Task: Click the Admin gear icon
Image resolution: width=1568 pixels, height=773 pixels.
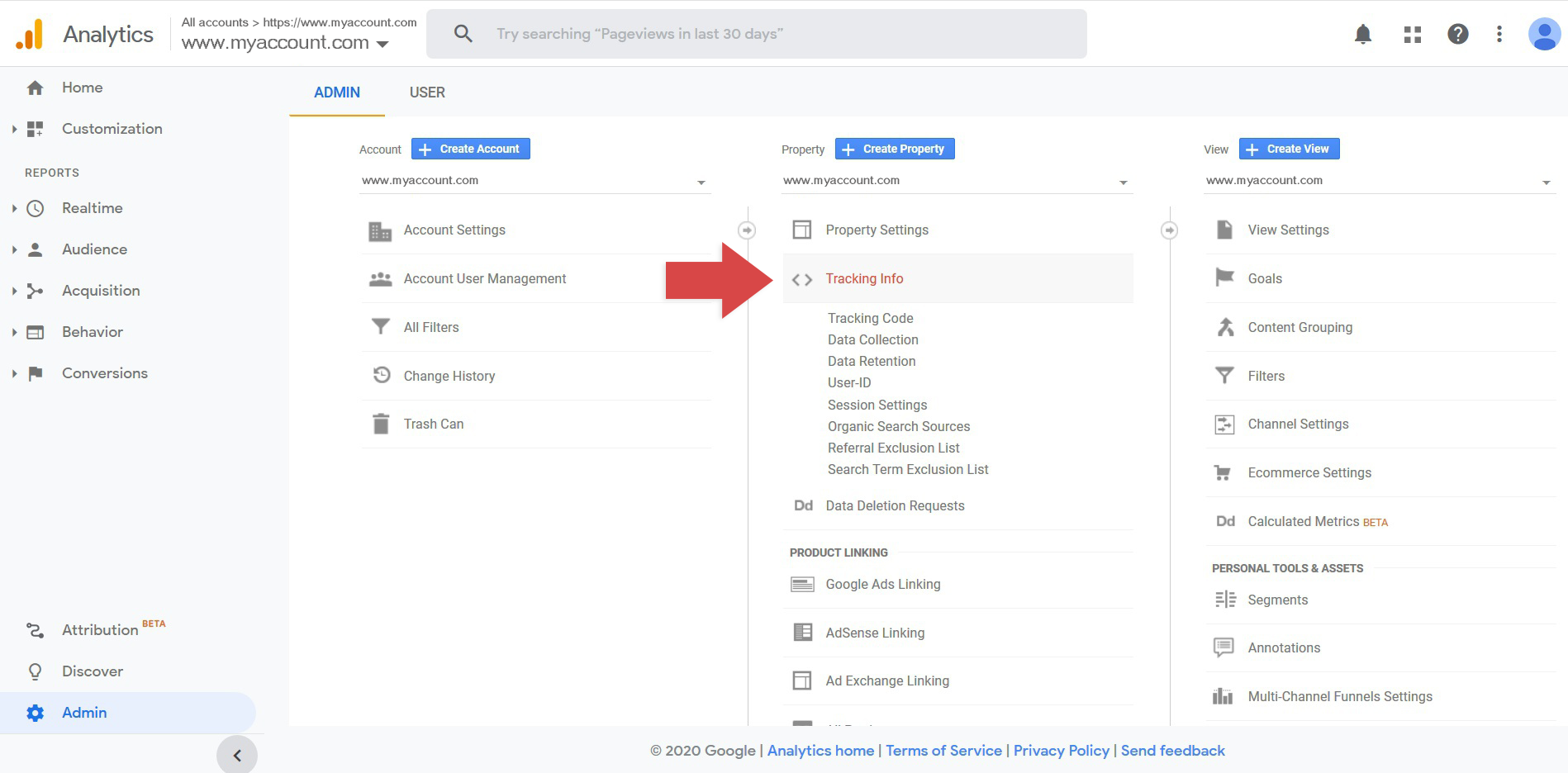Action: coord(35,713)
